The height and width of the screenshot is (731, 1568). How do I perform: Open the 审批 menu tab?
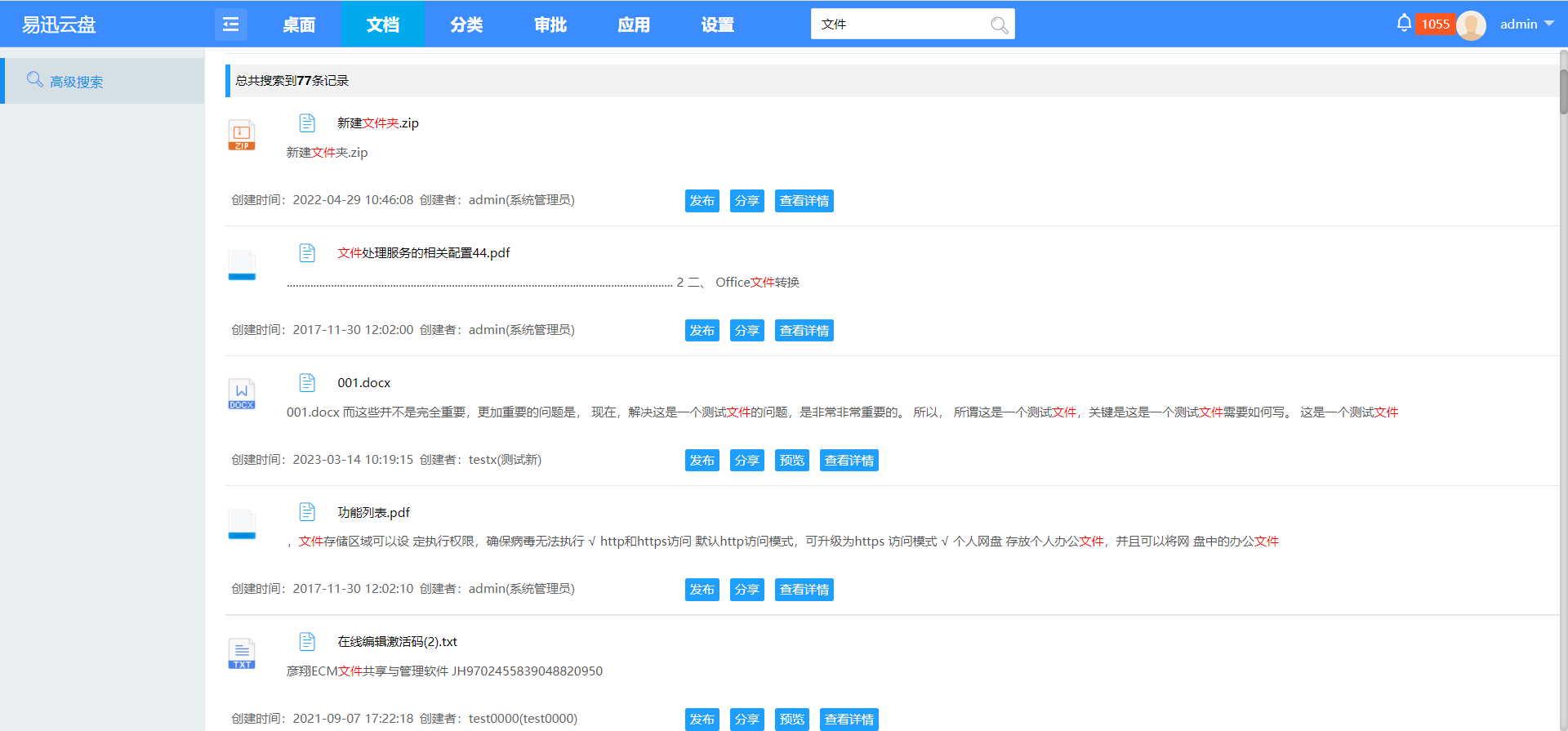(x=550, y=25)
